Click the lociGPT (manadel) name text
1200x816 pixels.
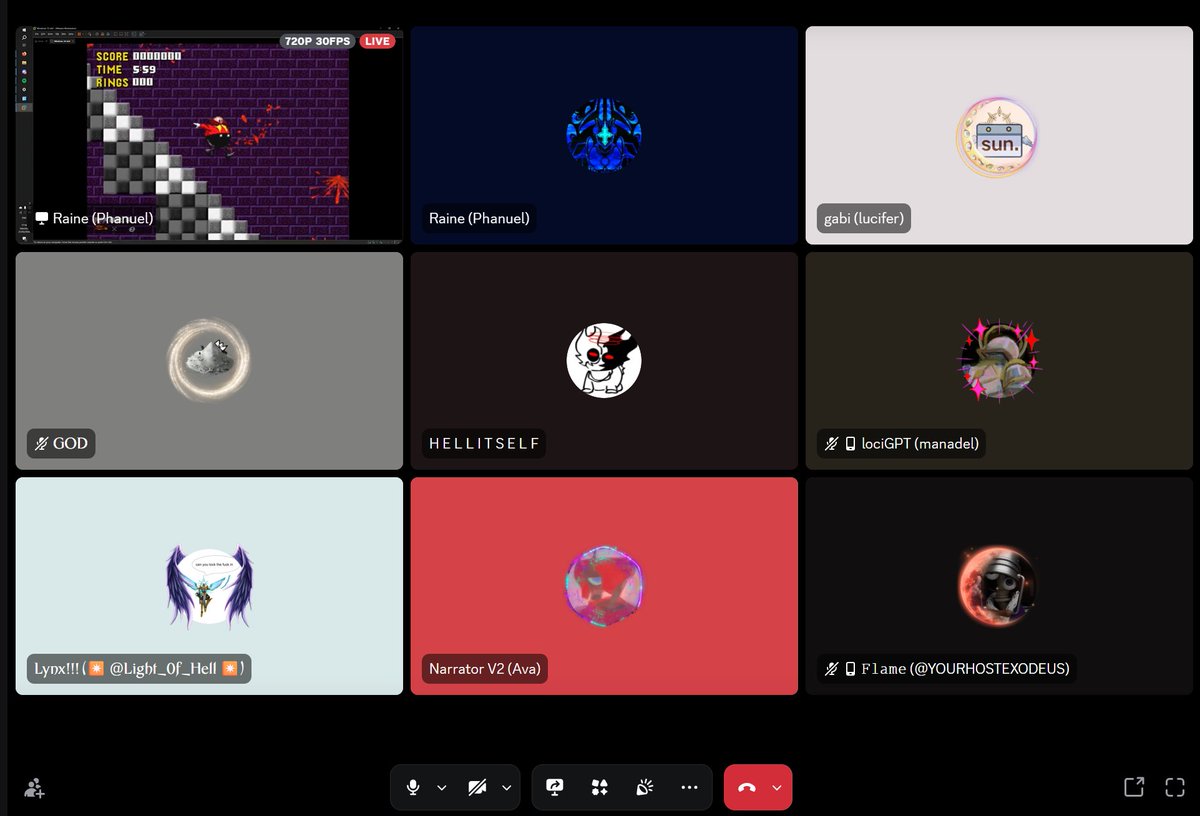[920, 444]
